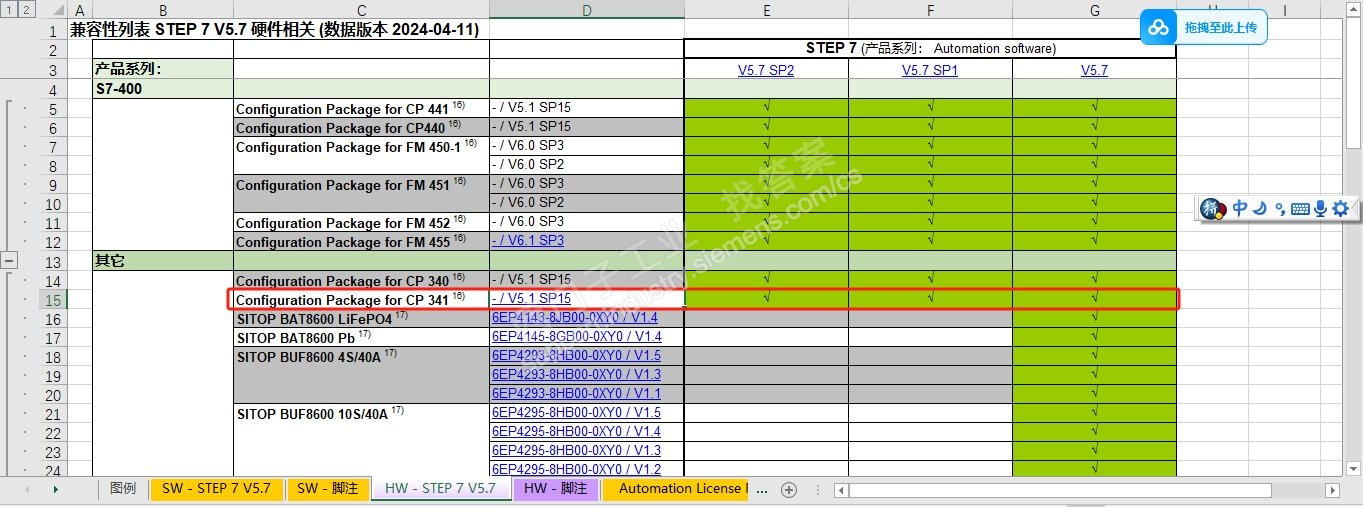Click the horizontal scrollbar right arrow
Screen dimensions: 1363x507
pyautogui.click(x=1332, y=490)
